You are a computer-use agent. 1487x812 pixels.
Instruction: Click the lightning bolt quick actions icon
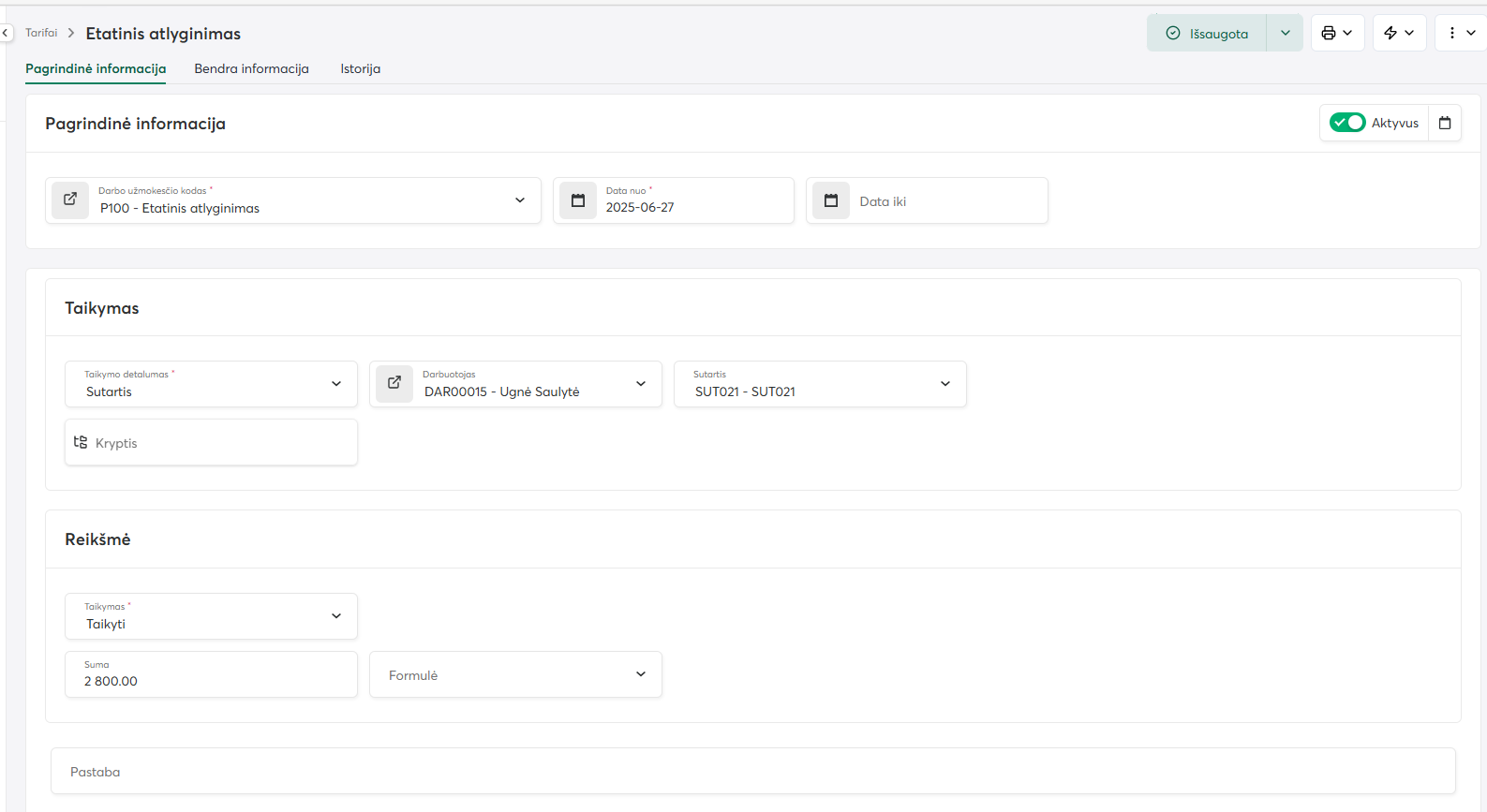[1390, 33]
